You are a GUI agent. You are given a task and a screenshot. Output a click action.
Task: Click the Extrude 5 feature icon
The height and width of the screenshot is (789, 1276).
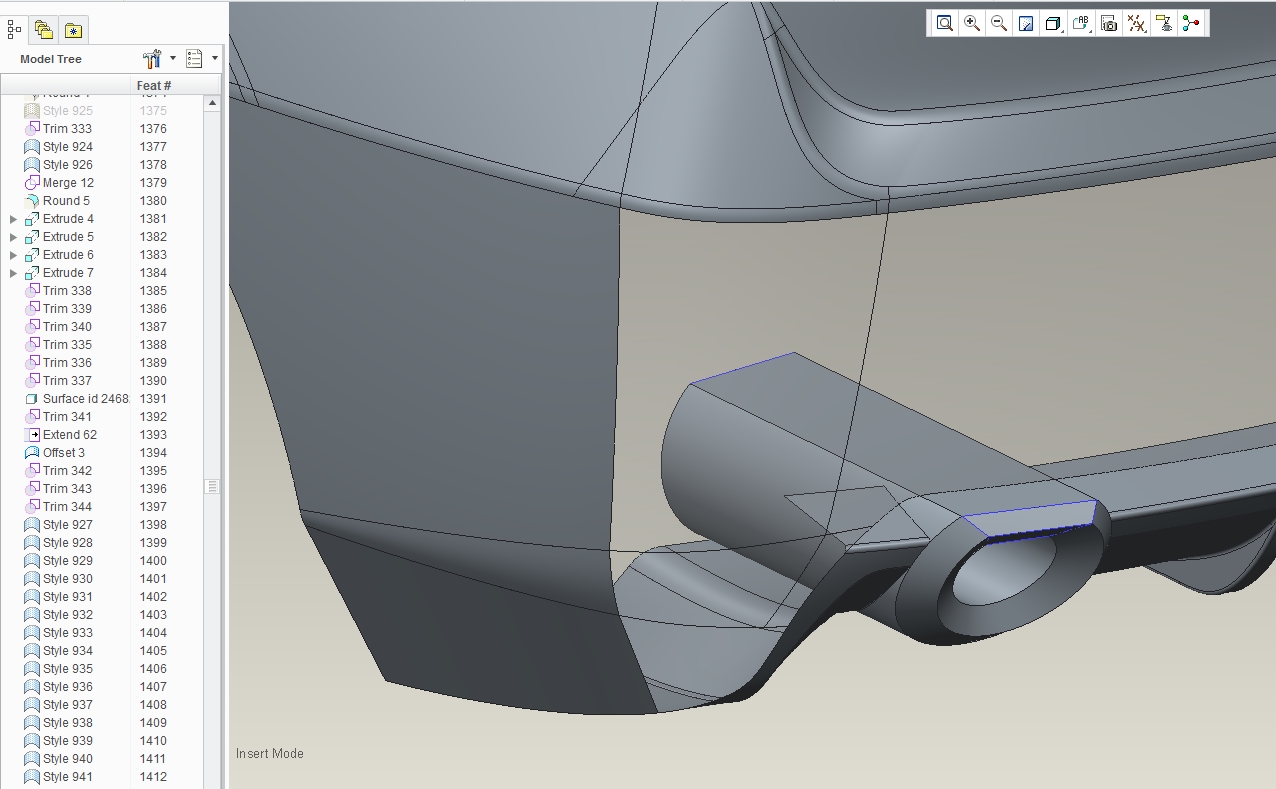[32, 237]
